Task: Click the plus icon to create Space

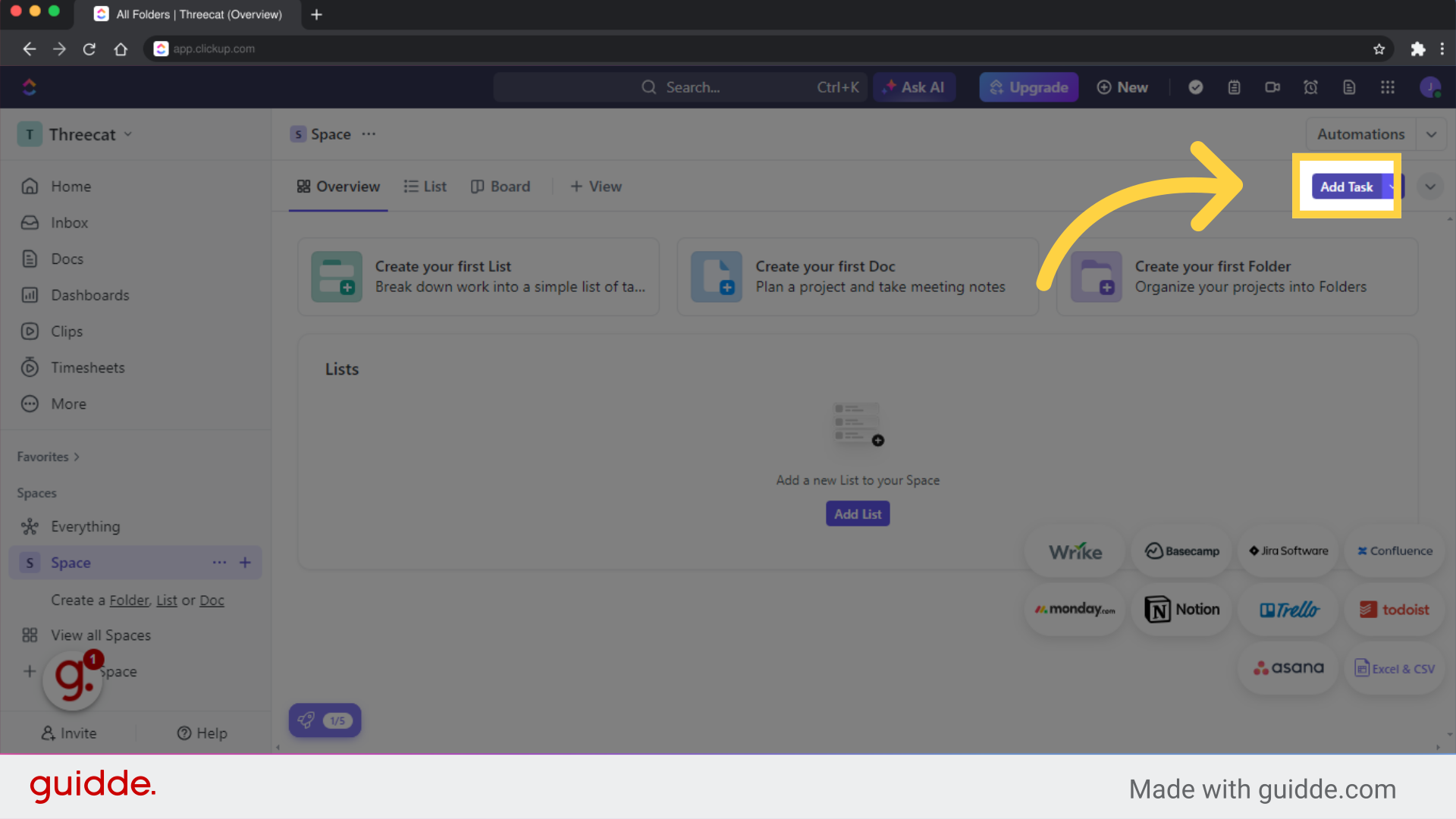Action: pyautogui.click(x=30, y=672)
